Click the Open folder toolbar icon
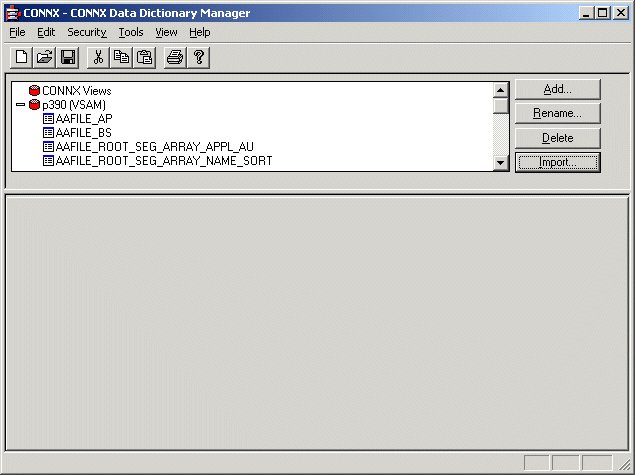 point(45,57)
